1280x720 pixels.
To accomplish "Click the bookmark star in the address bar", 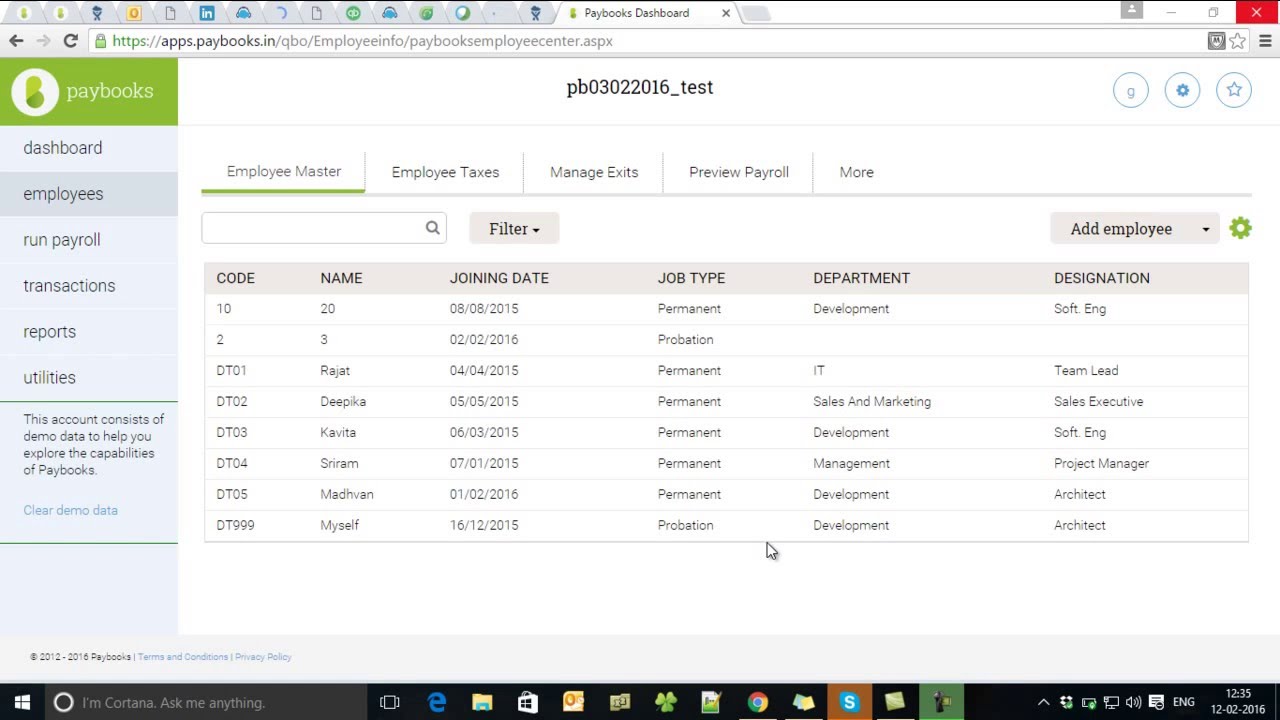I will (1237, 41).
